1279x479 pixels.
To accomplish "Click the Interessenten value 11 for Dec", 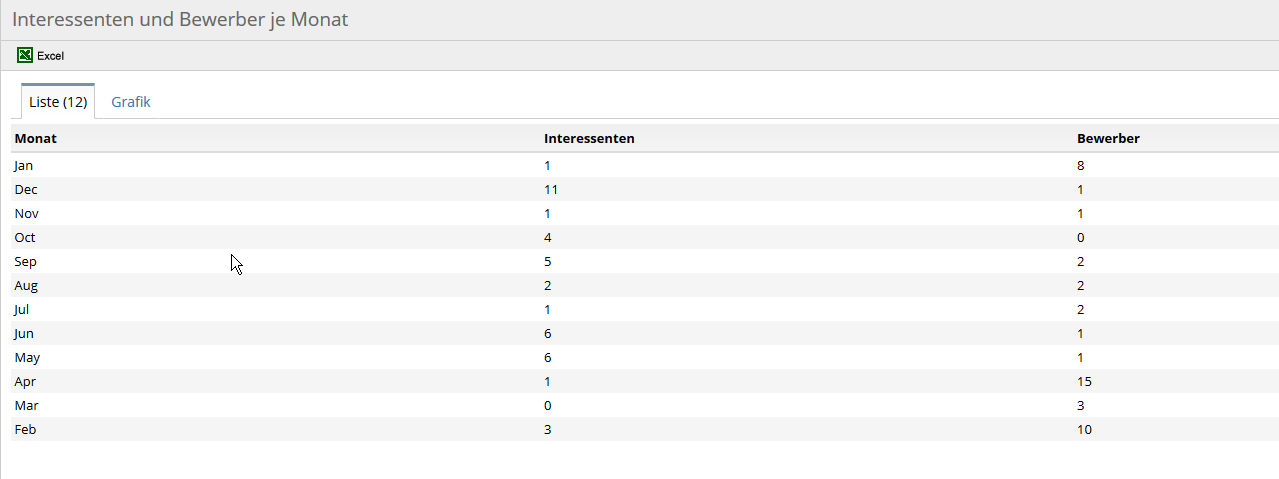I will [551, 189].
